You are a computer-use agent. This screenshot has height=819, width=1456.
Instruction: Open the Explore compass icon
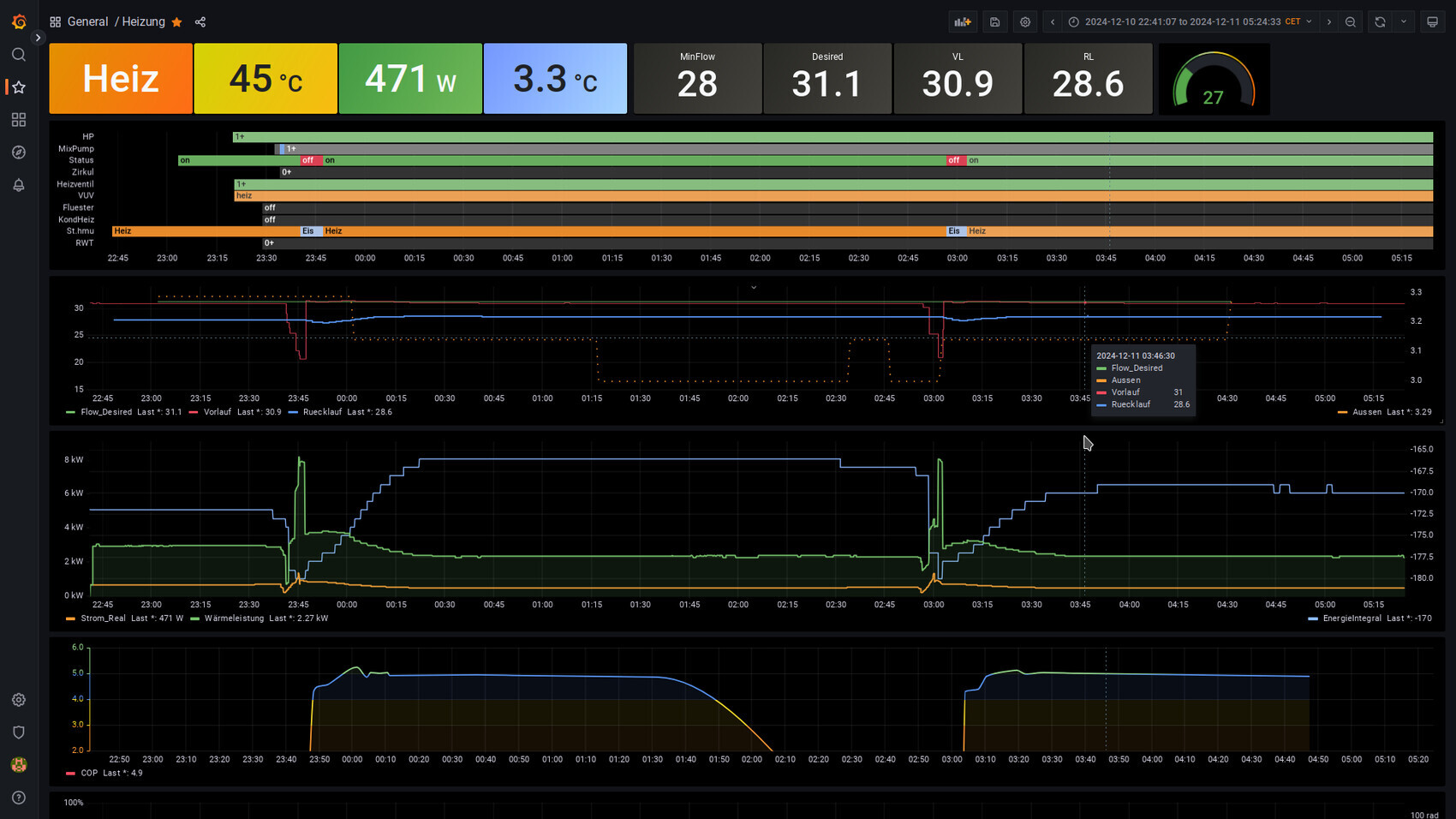click(x=19, y=152)
